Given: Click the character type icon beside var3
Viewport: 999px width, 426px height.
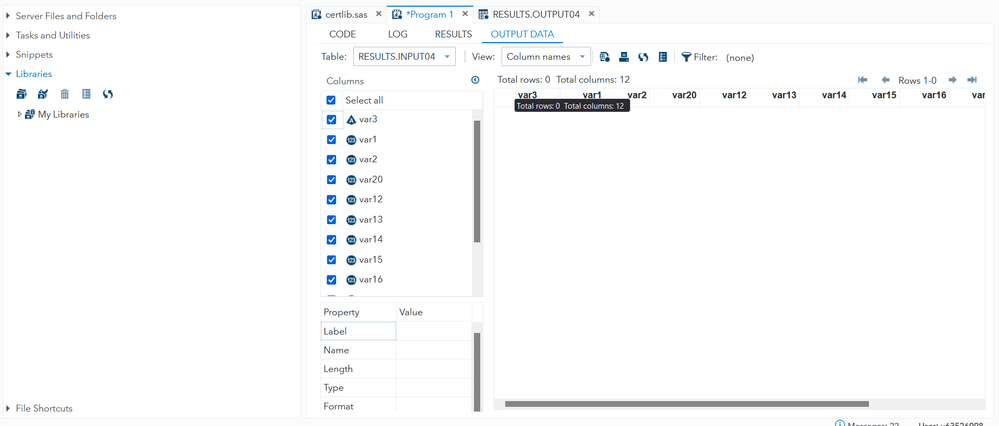Looking at the screenshot, I should [351, 120].
